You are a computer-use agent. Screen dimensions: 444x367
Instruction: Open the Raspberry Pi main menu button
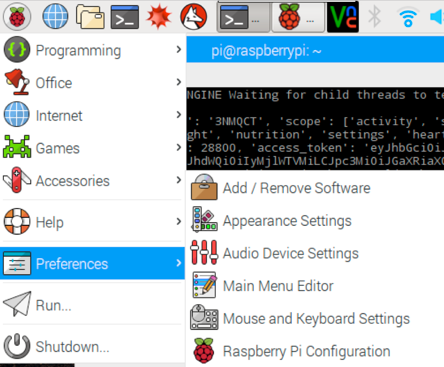click(x=17, y=16)
